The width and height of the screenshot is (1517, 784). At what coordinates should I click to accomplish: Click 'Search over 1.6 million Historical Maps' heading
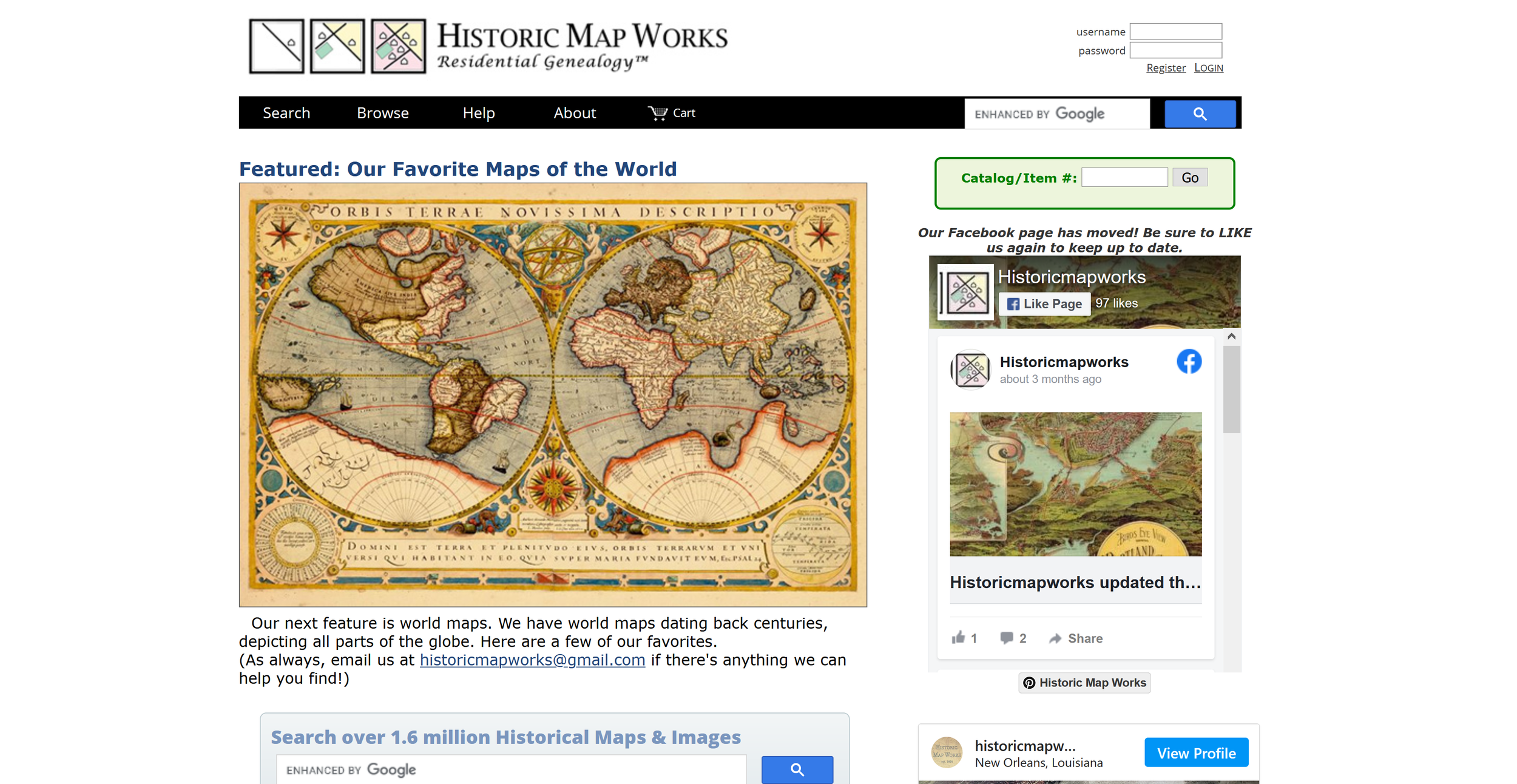click(x=505, y=737)
